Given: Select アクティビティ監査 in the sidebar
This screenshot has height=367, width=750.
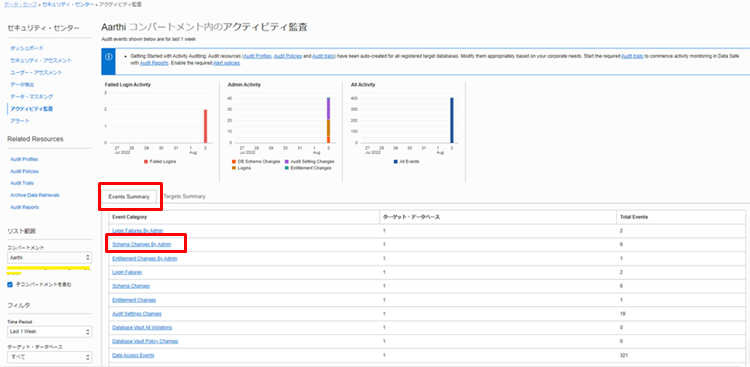Looking at the screenshot, I should click(32, 109).
